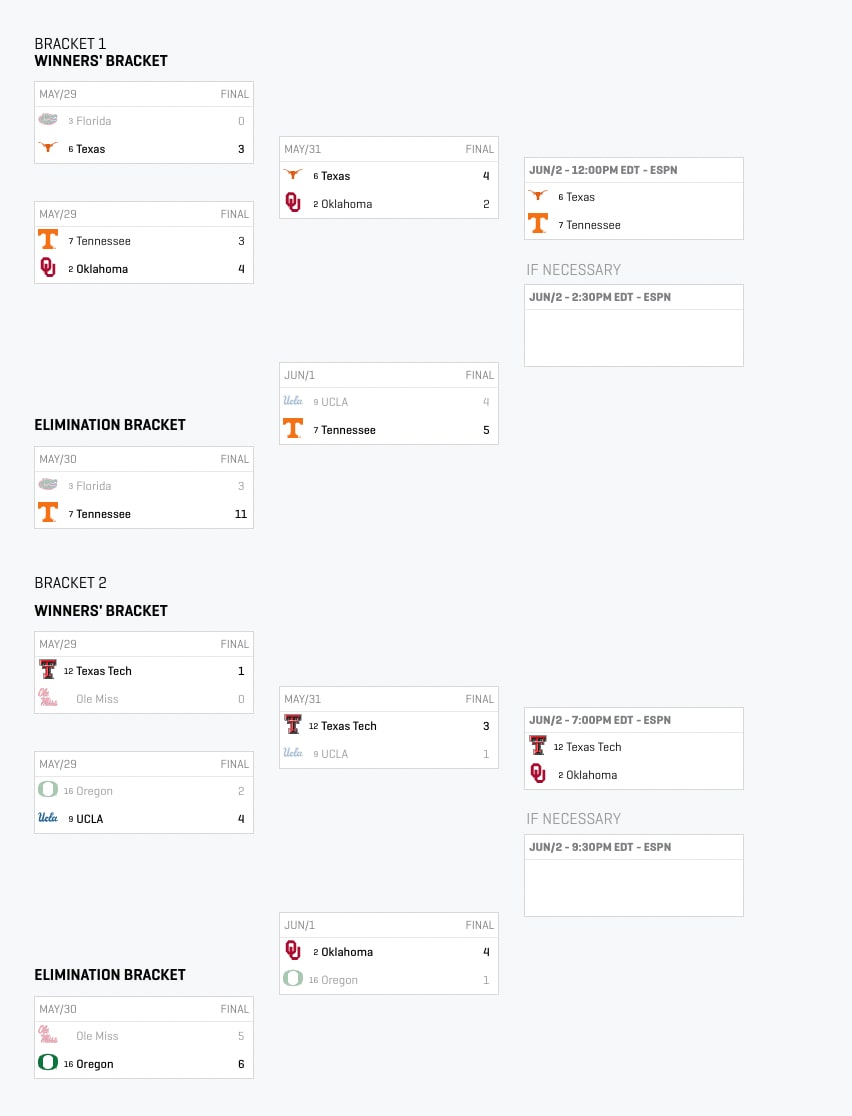
Task: Click the Oklahoma OU logo in Jun 2 7:00PM game
Action: pyautogui.click(x=538, y=774)
